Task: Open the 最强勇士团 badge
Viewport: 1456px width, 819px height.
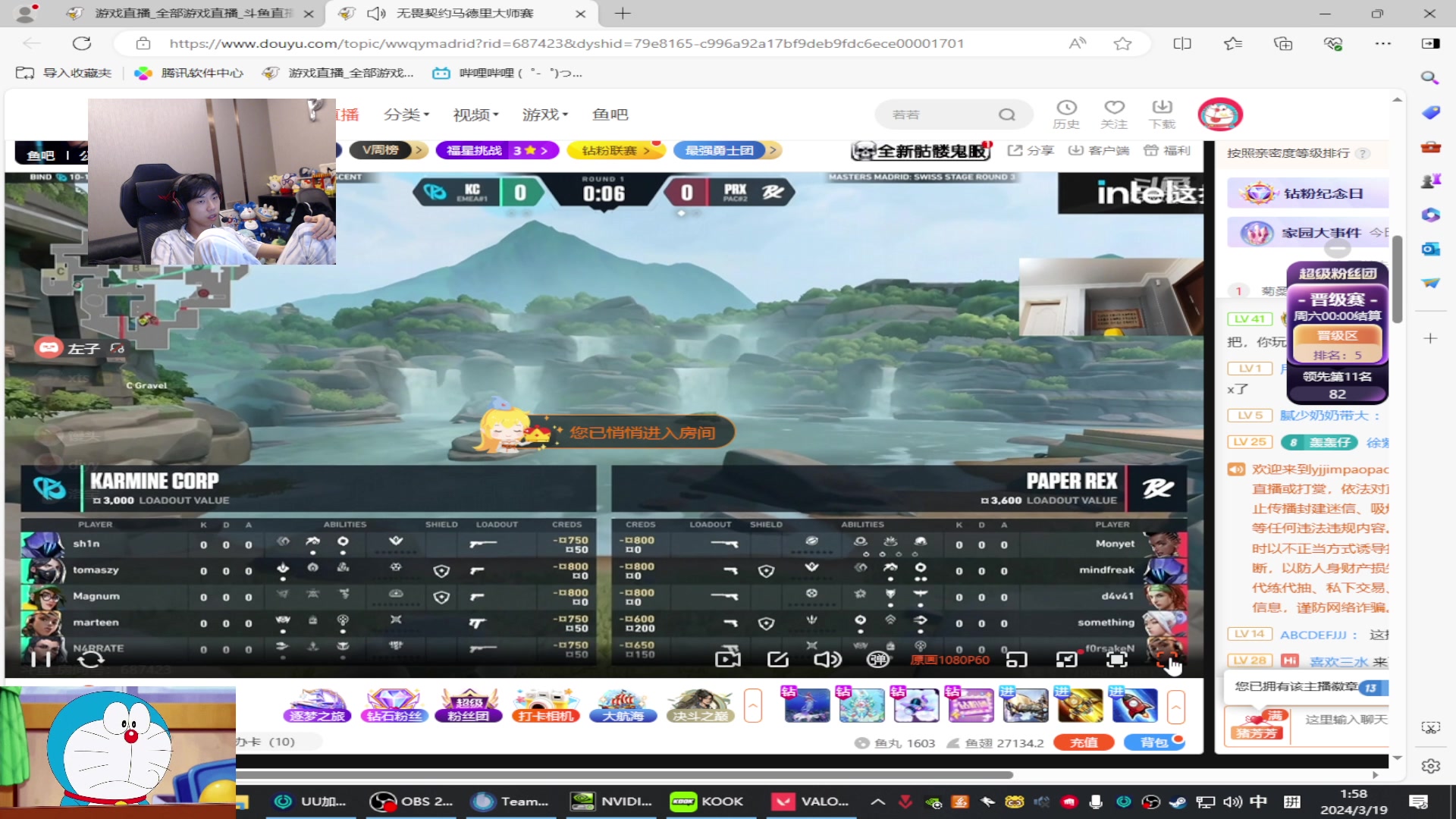Action: point(726,150)
